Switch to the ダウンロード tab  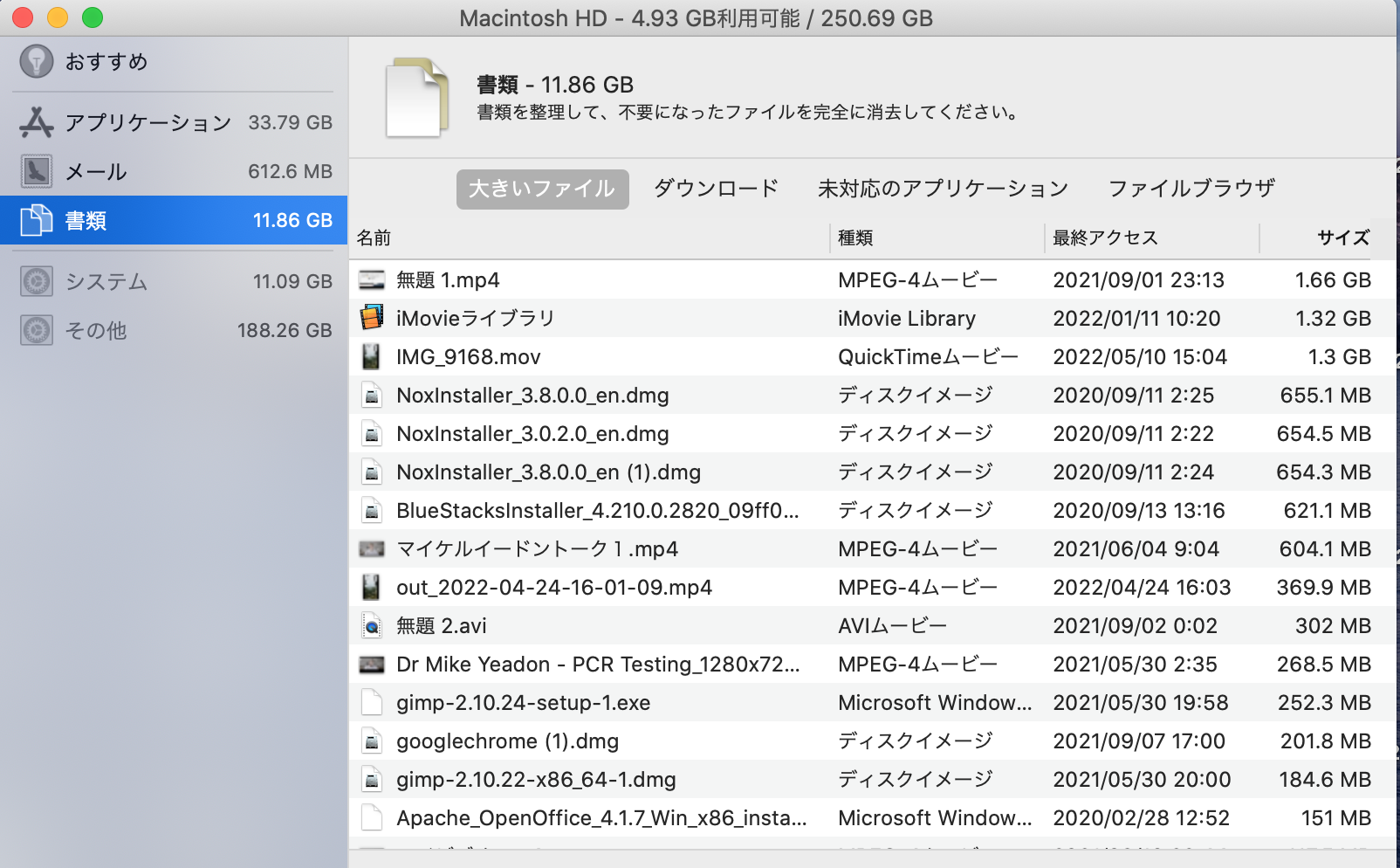coord(716,189)
